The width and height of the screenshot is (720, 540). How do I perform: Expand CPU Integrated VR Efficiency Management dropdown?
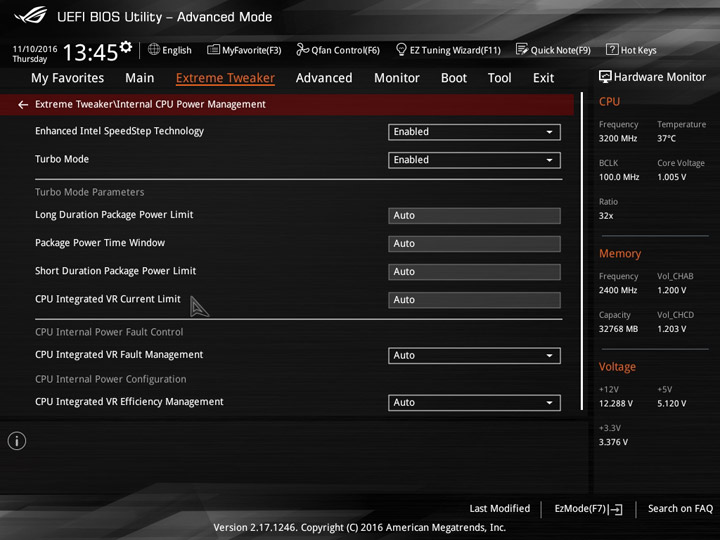pos(474,403)
